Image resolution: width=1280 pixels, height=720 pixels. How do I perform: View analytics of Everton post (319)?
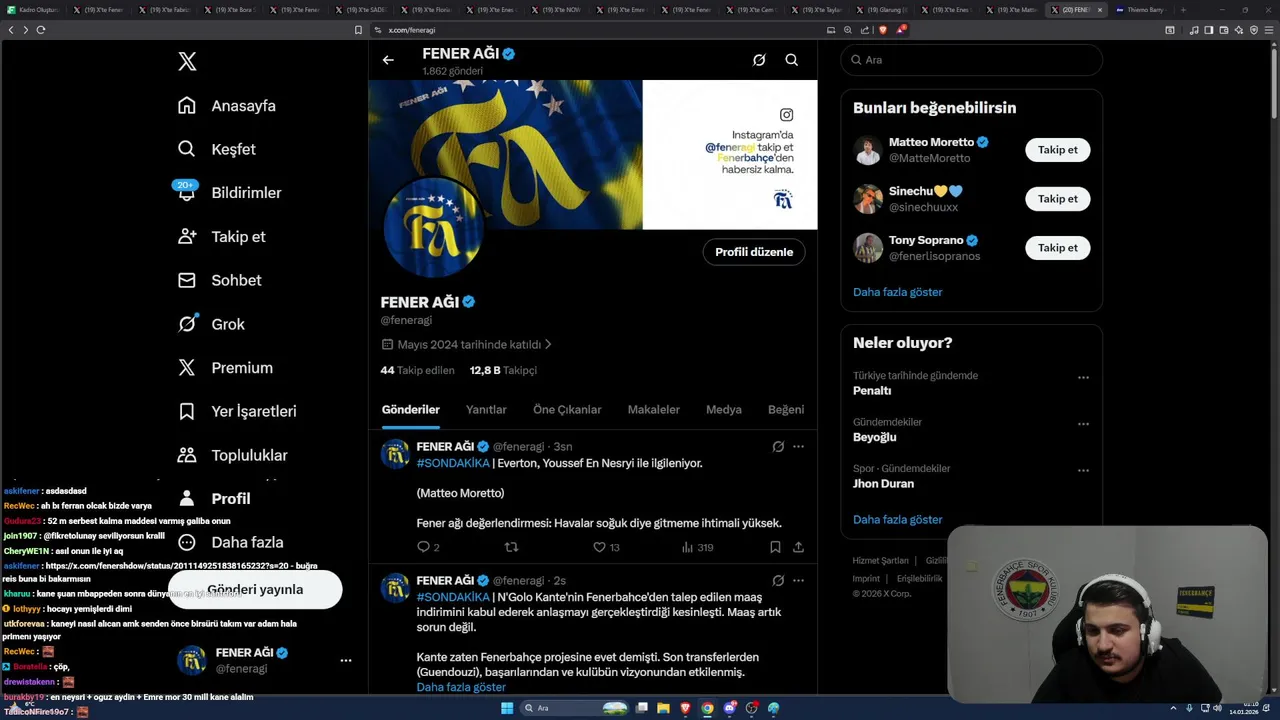click(697, 547)
